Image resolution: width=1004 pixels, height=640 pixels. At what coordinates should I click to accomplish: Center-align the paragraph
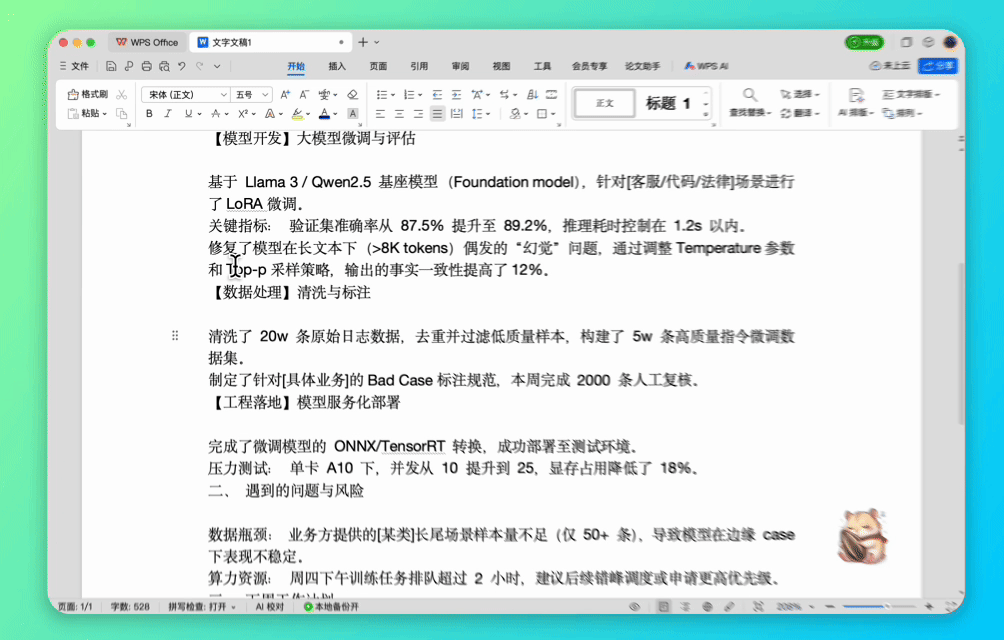[x=400, y=114]
